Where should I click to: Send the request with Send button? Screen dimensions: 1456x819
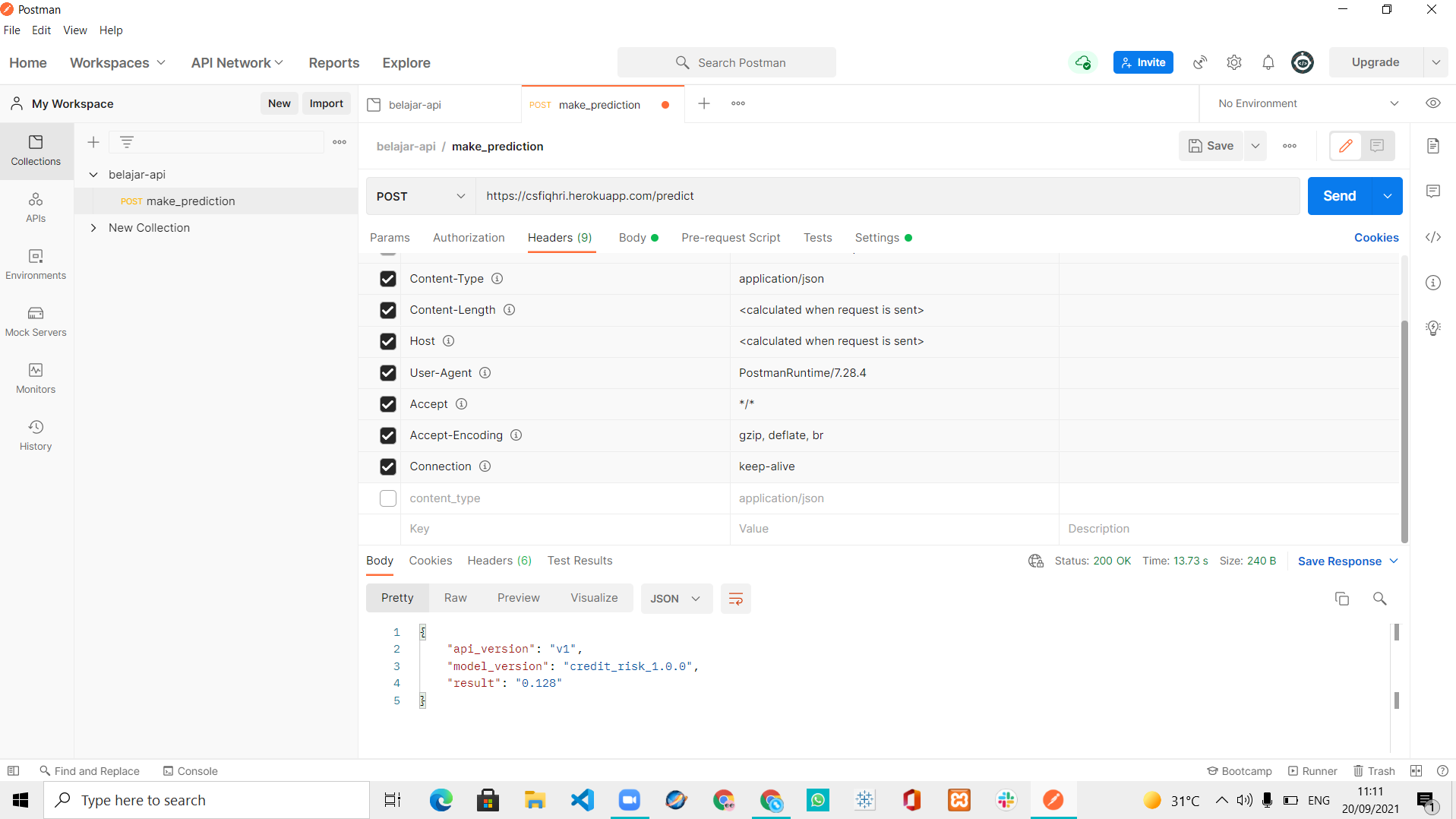tap(1339, 196)
